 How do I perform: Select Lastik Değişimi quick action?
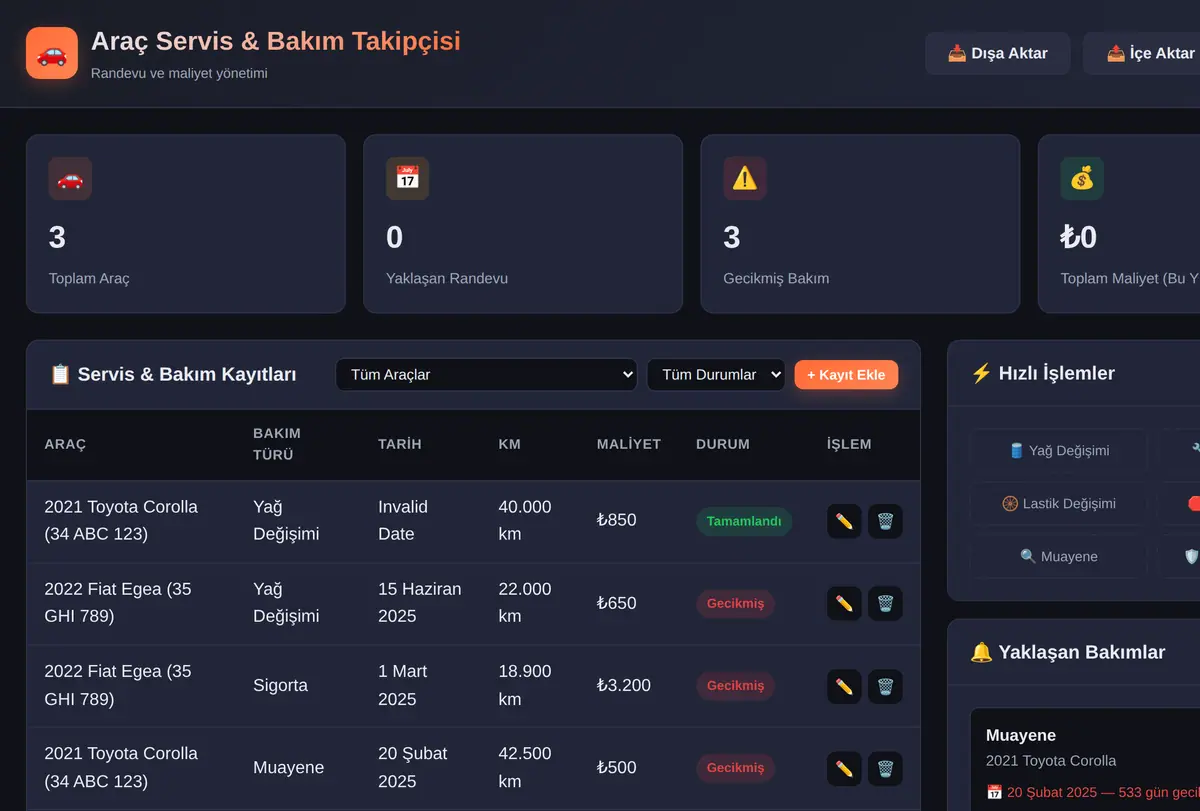(x=1059, y=504)
